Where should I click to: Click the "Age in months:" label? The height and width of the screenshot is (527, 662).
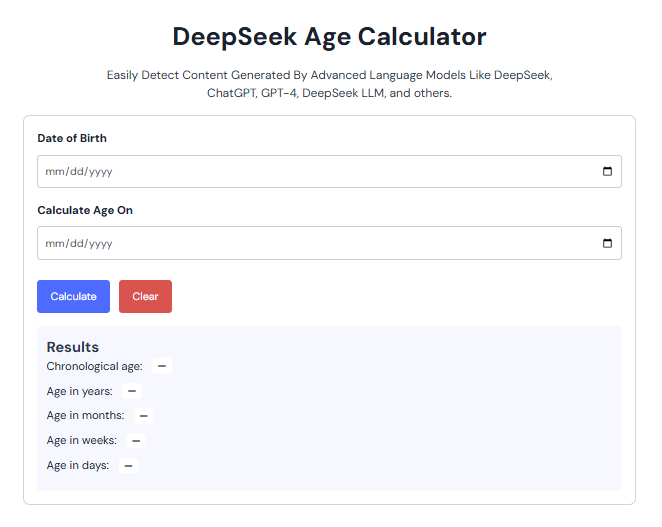pos(85,416)
